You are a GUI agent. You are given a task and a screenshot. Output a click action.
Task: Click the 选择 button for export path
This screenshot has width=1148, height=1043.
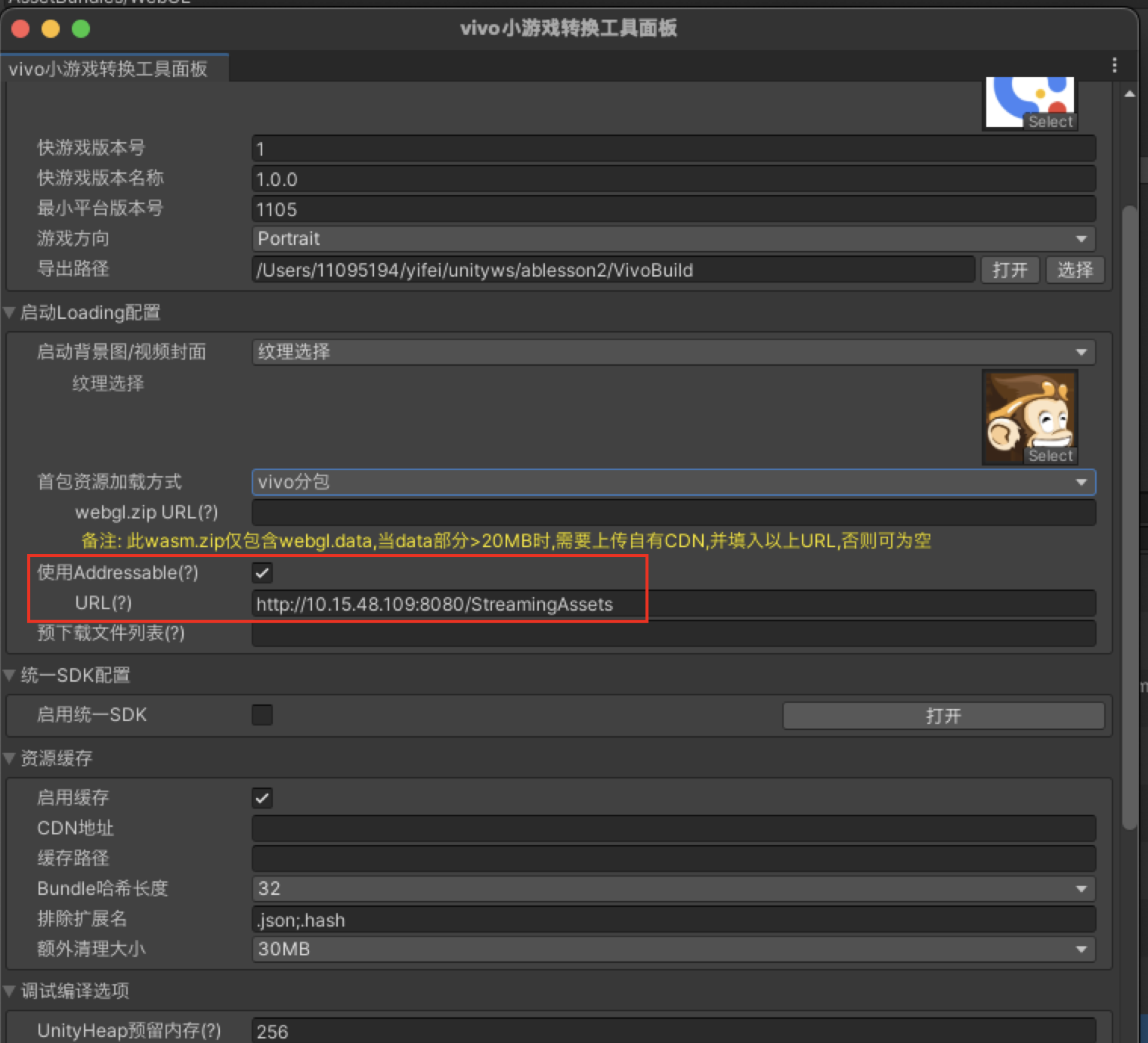coord(1075,270)
